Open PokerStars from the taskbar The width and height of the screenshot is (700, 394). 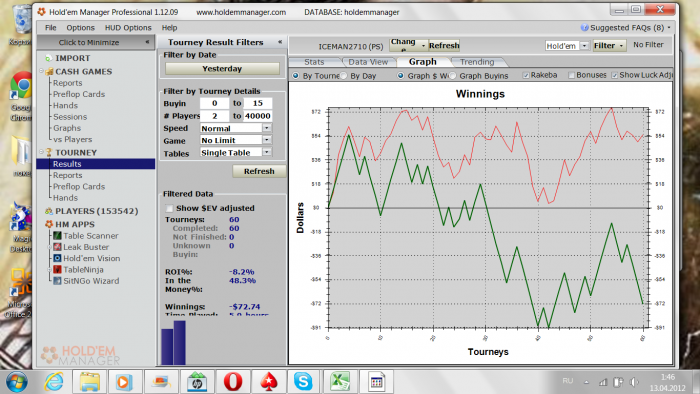(268, 382)
